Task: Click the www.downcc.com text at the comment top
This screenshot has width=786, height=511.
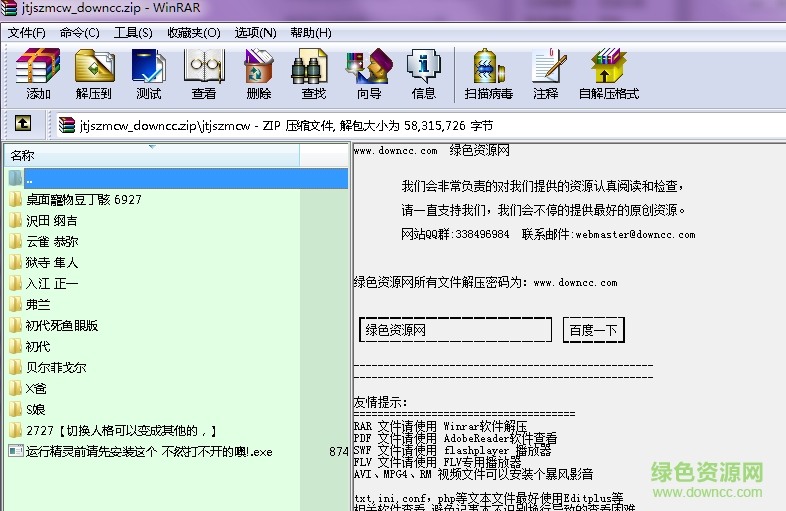Action: click(x=396, y=150)
